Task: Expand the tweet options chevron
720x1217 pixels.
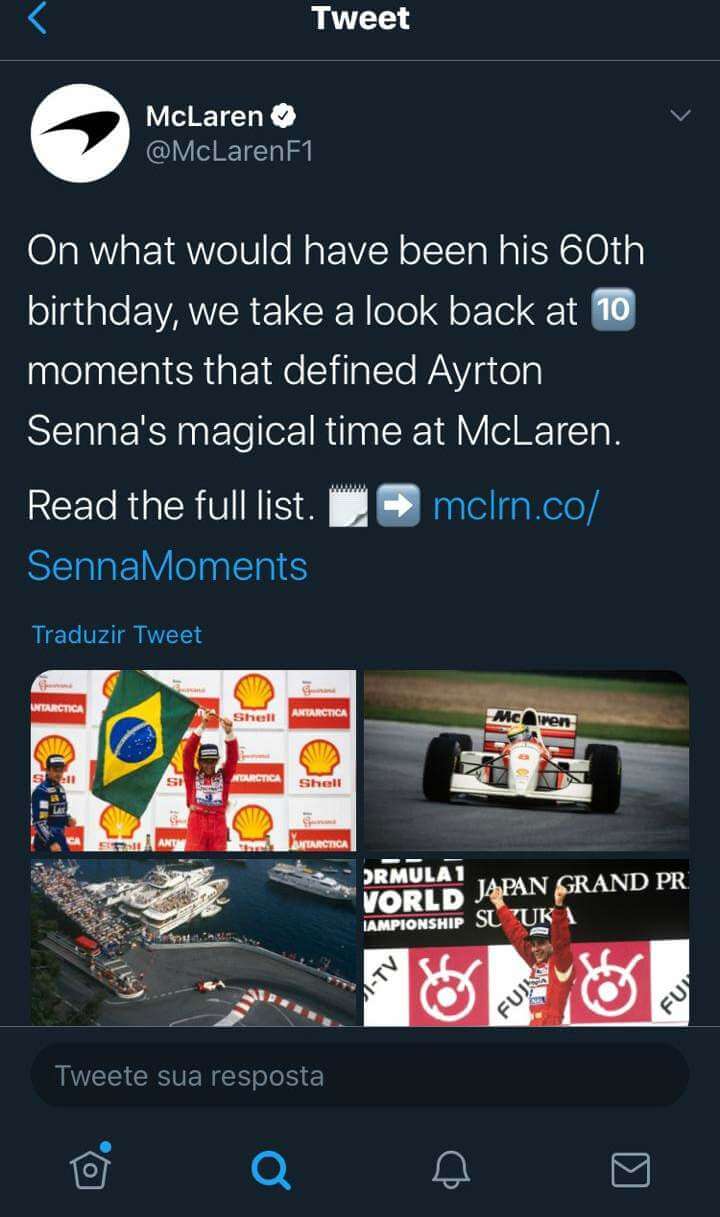Action: pos(680,116)
